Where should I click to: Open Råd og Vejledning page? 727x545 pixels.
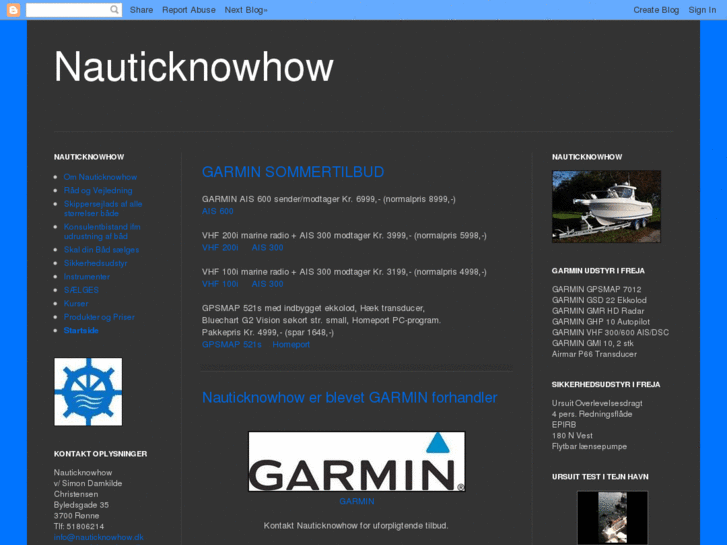click(x=98, y=190)
